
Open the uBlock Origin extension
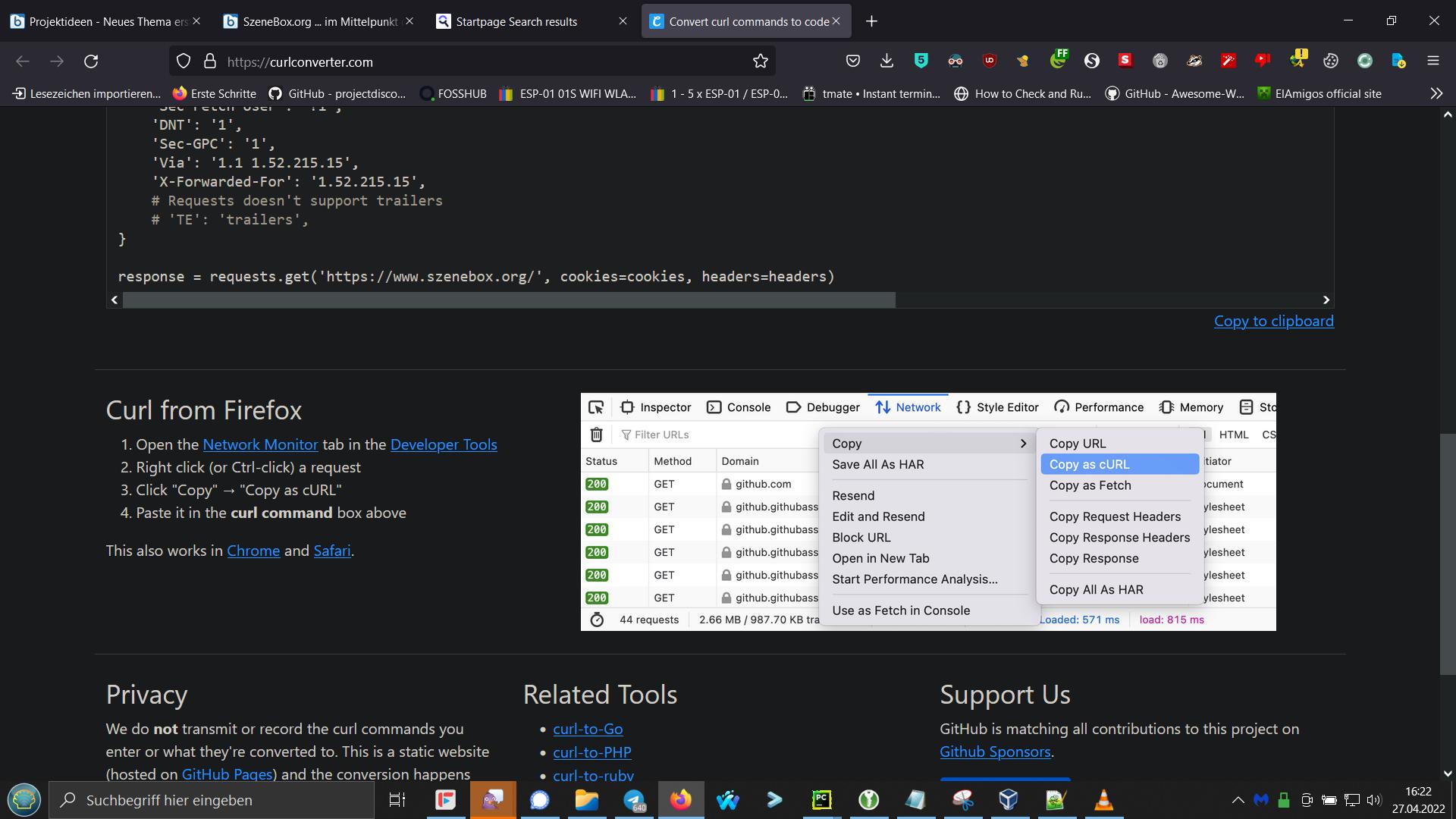[x=990, y=61]
